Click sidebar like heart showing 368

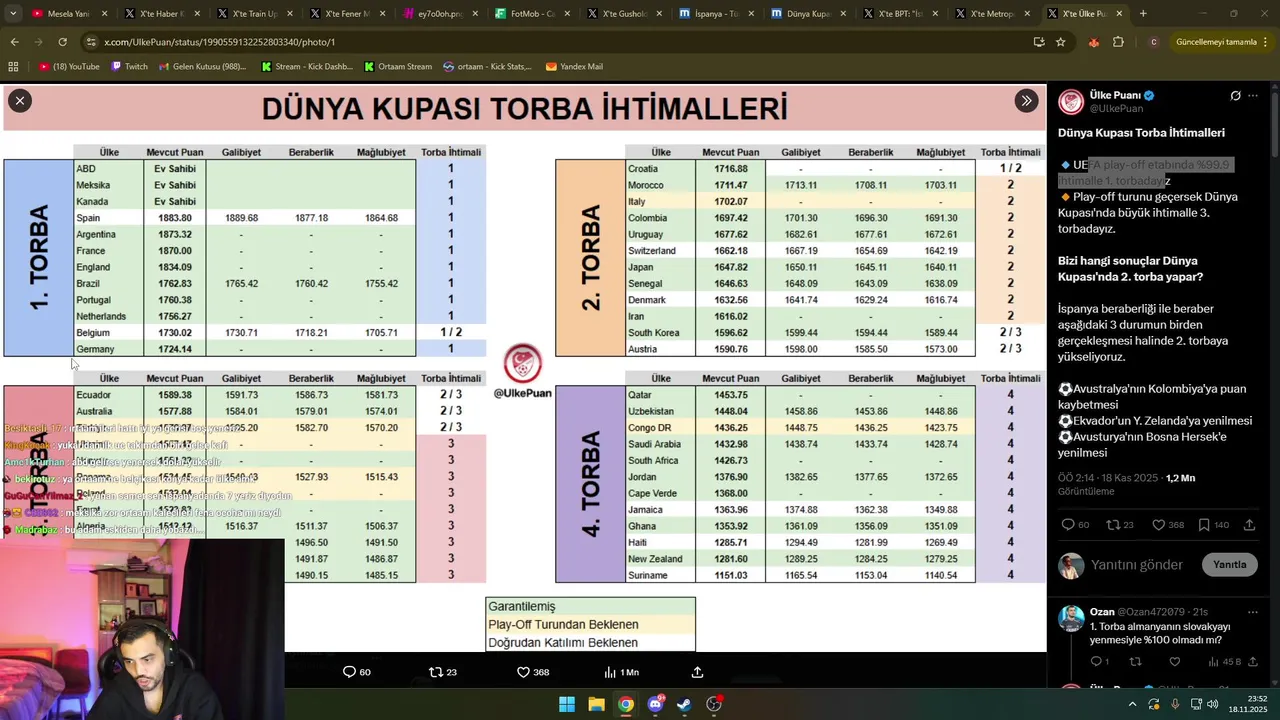(x=1158, y=525)
